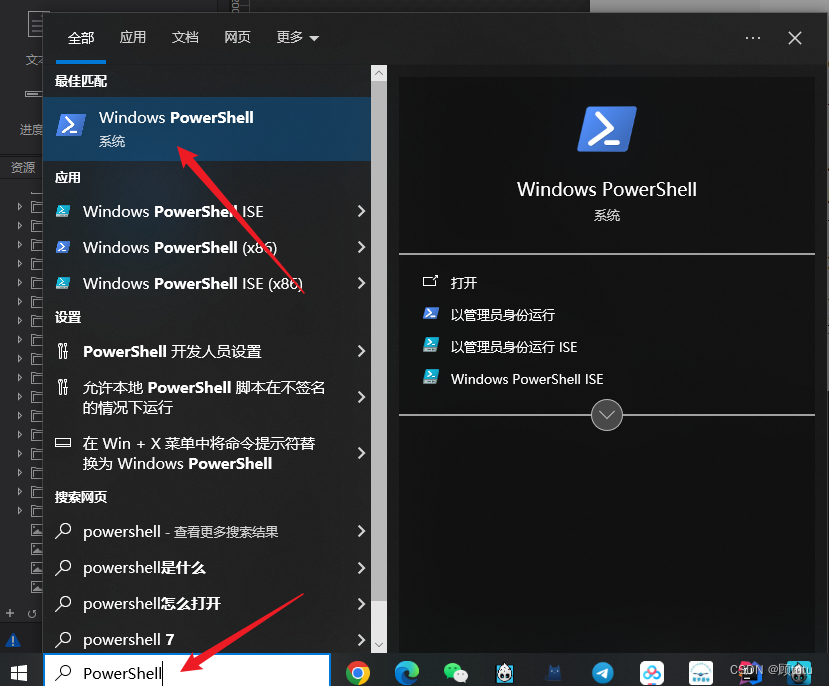This screenshot has width=829, height=686.
Task: Click the refresh icon in background editor
Action: click(x=32, y=614)
